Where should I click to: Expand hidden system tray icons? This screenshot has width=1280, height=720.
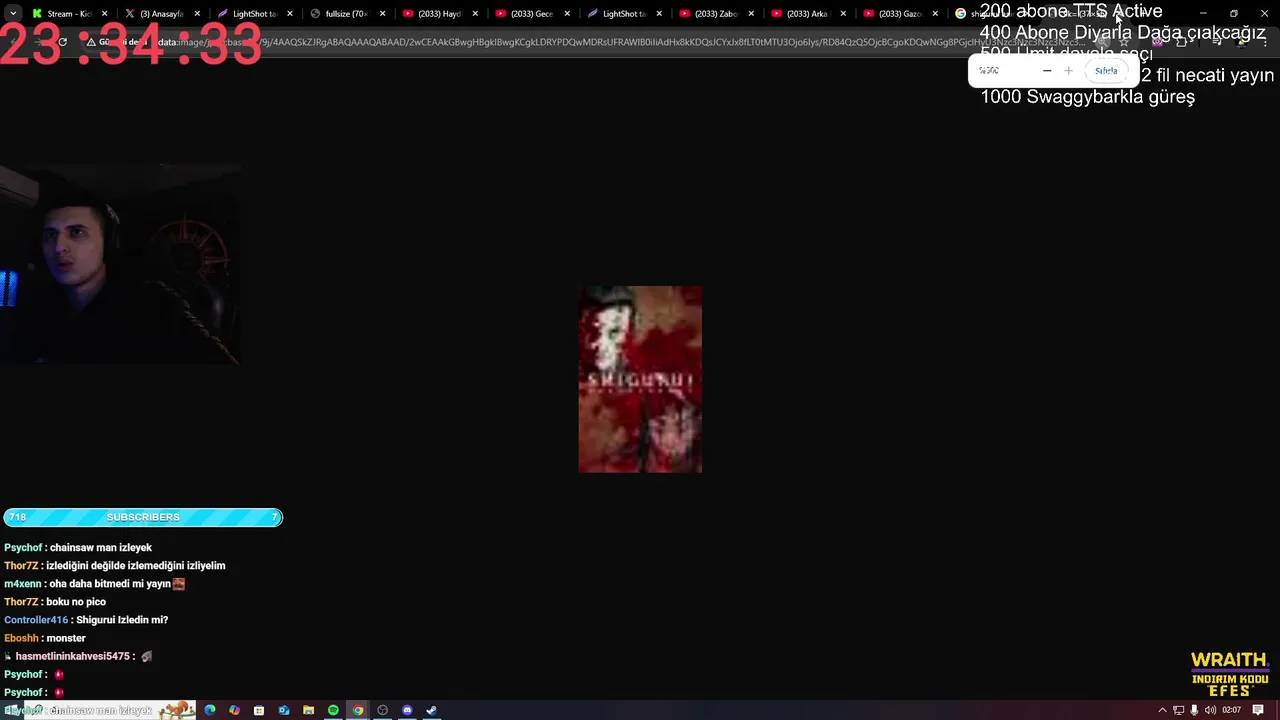click(x=1162, y=710)
